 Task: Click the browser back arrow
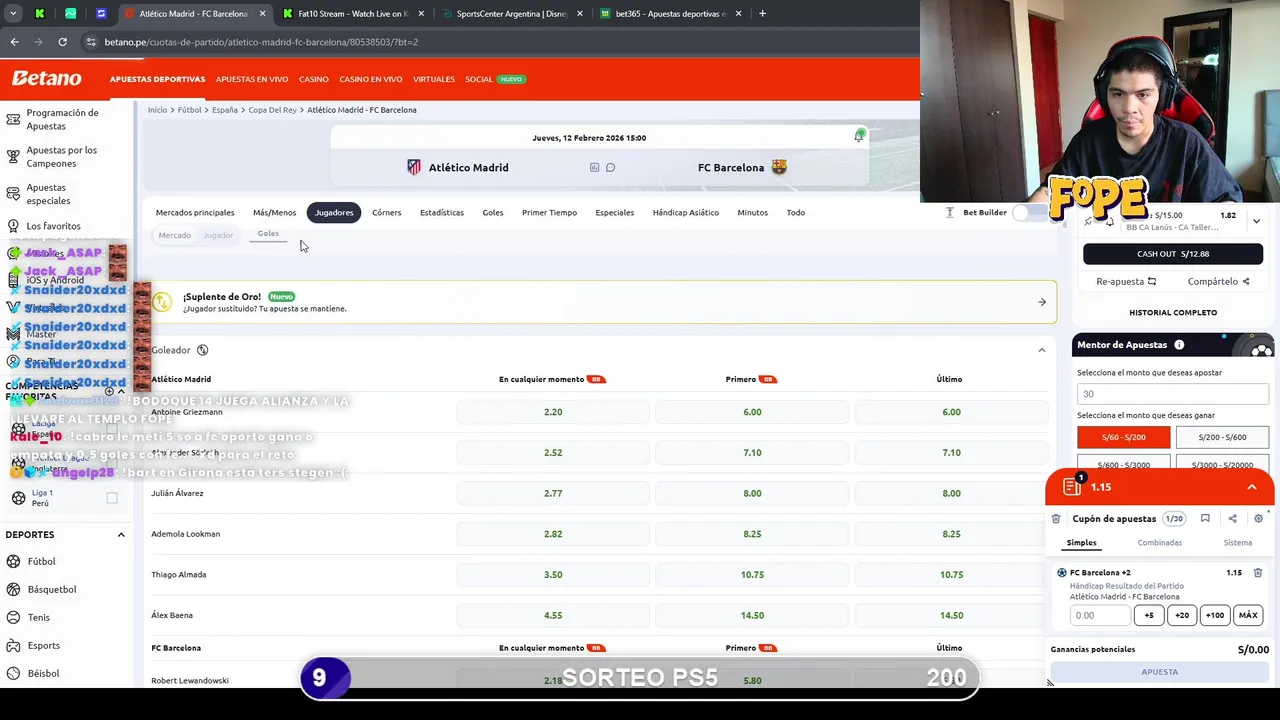click(x=14, y=42)
